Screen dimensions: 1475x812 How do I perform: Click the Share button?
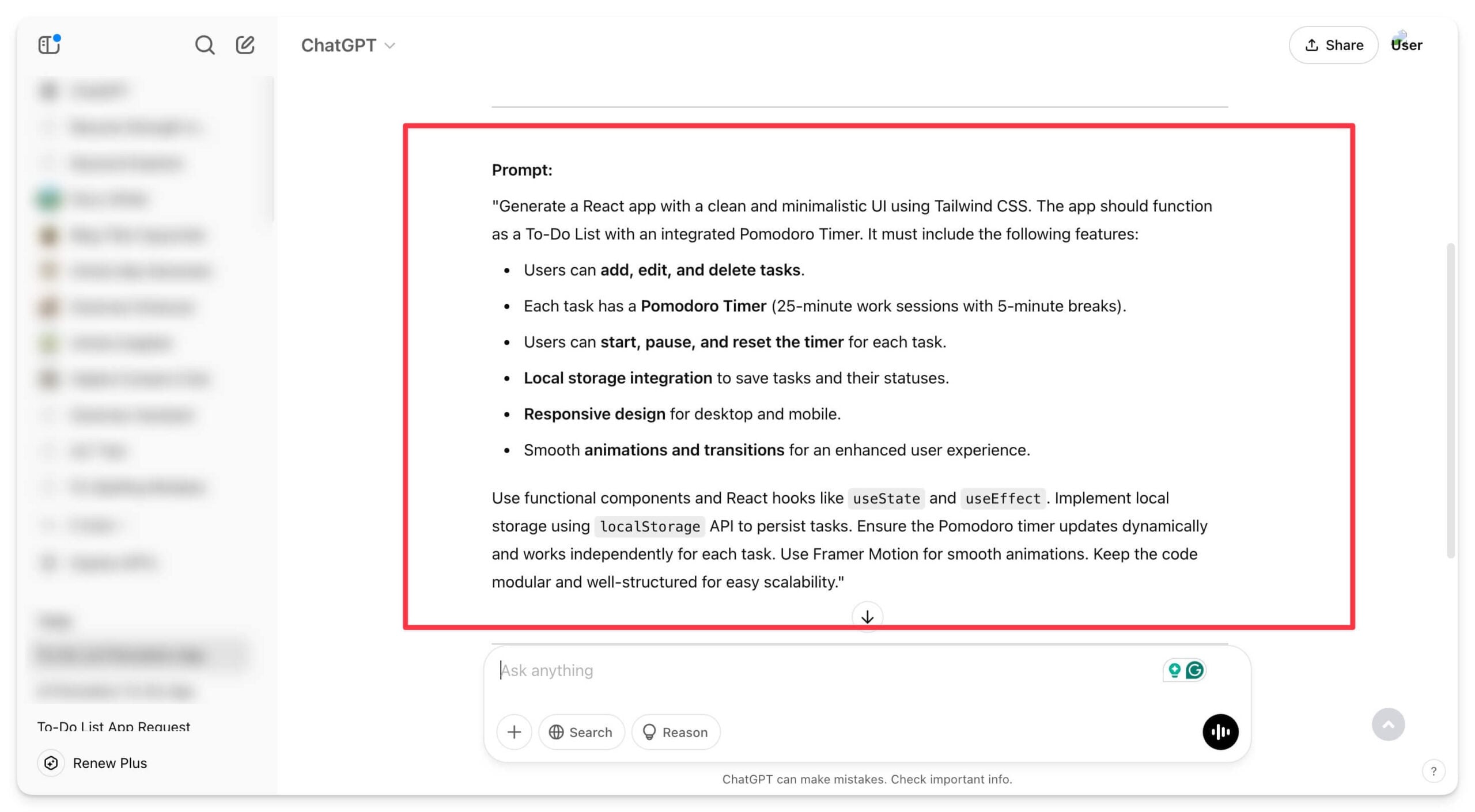1333,45
